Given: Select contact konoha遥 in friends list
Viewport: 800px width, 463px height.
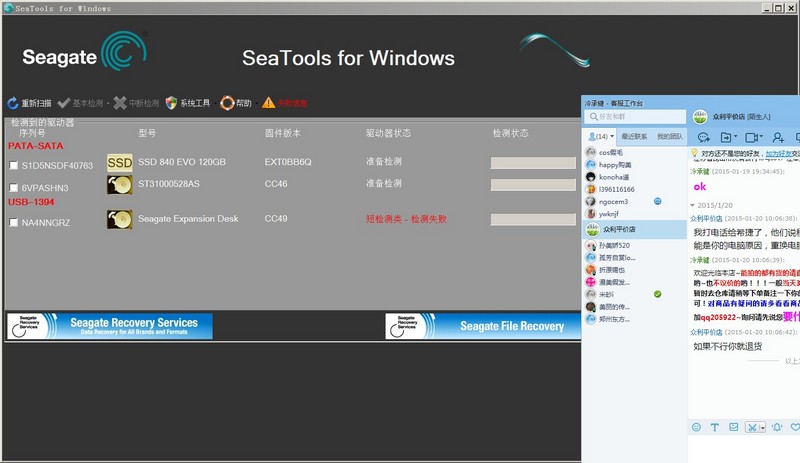Looking at the screenshot, I should click(635, 177).
